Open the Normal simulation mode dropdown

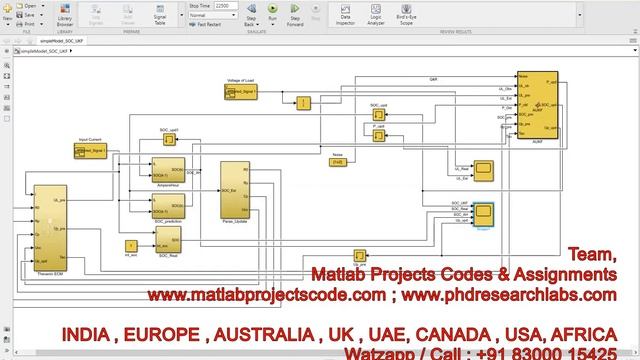[x=213, y=15]
